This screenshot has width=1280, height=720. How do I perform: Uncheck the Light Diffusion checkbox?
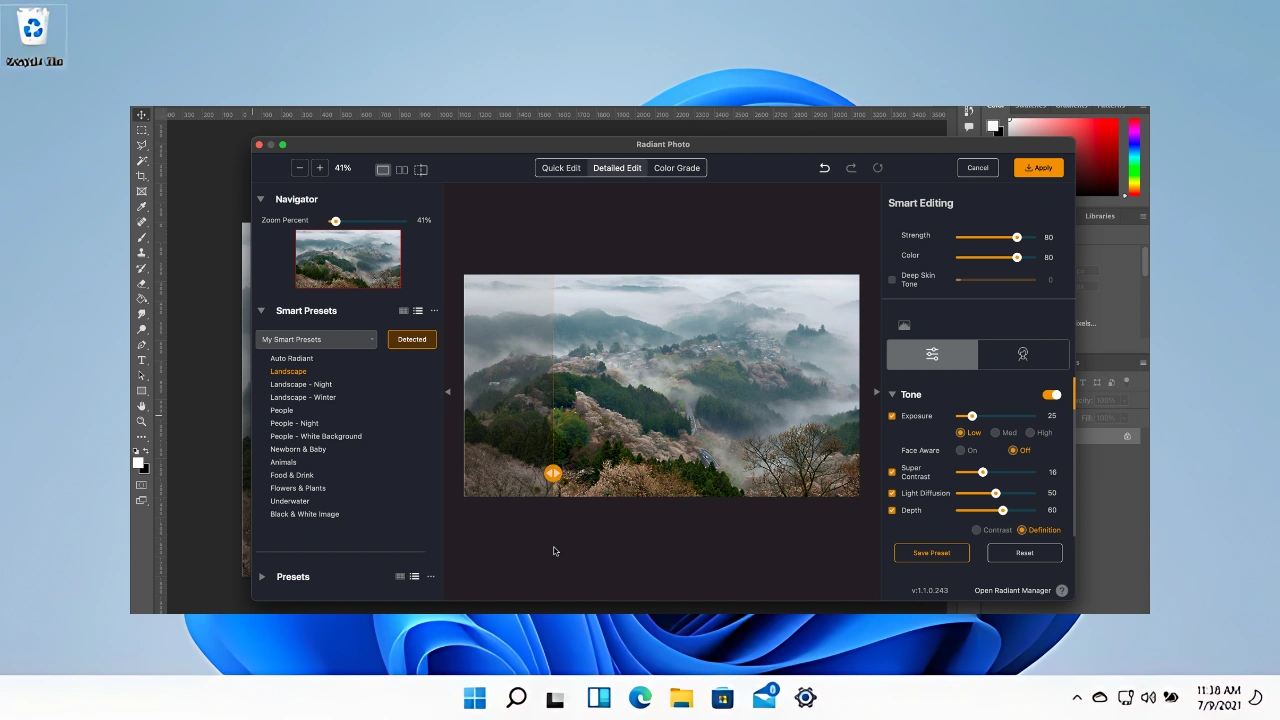[x=892, y=493]
